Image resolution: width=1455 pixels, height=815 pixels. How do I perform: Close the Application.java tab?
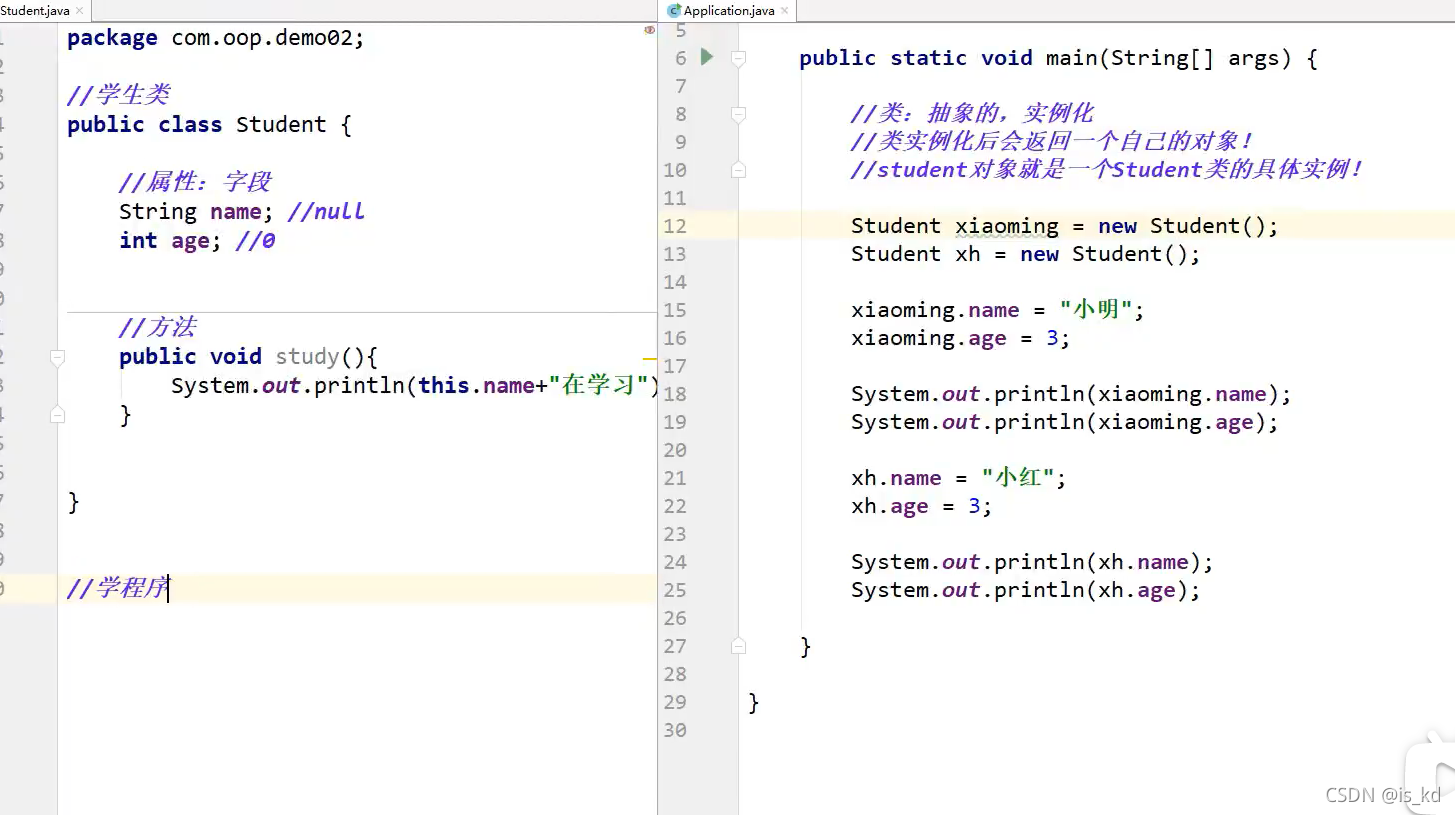click(x=784, y=11)
